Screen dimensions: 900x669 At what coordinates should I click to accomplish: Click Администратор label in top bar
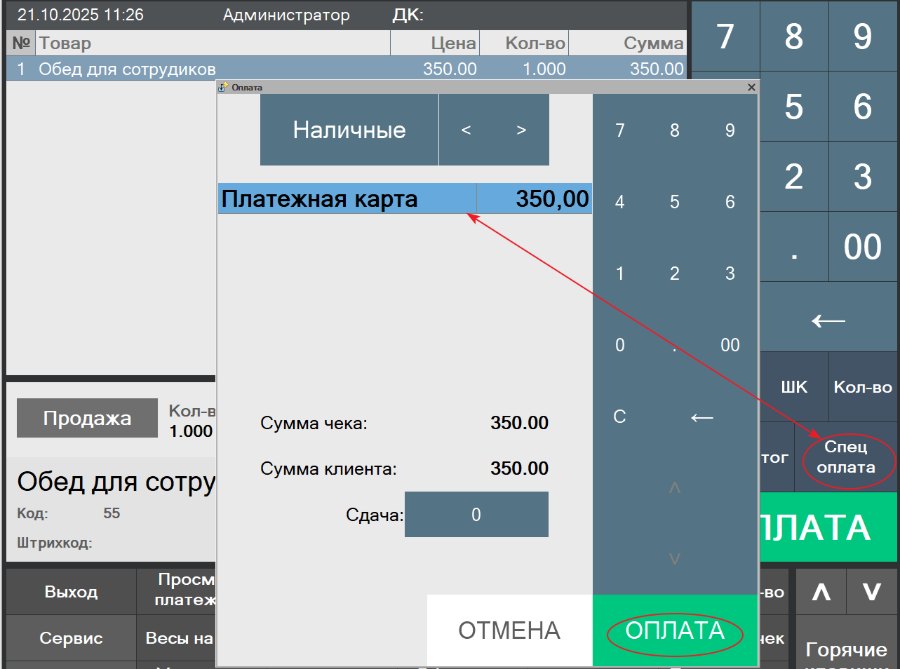286,15
